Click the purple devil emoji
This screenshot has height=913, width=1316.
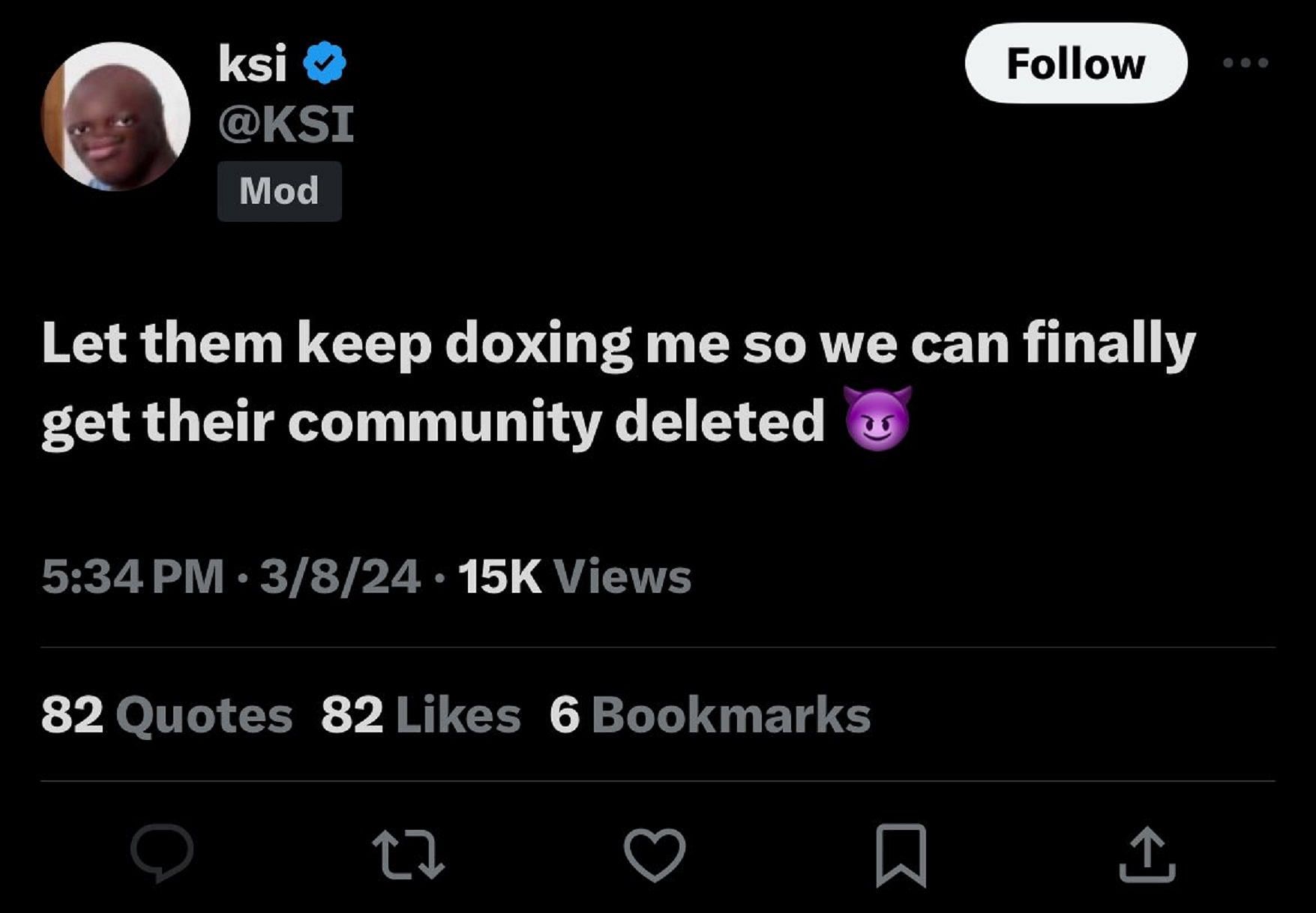click(x=878, y=418)
